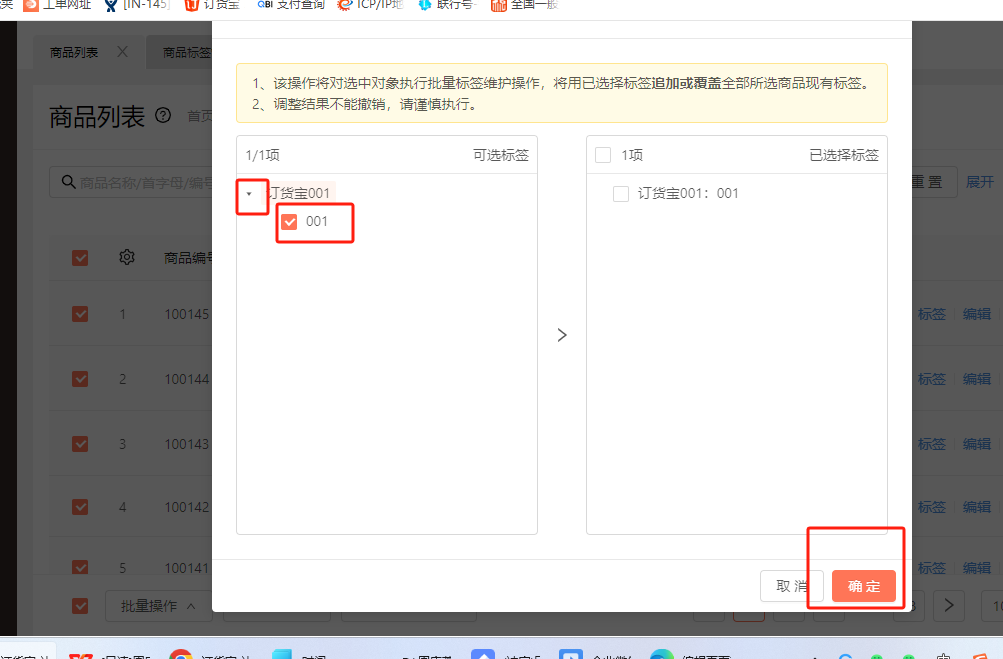The height and width of the screenshot is (659, 1003).
Task: Open the 工单网址 bookmark
Action: 57,5
